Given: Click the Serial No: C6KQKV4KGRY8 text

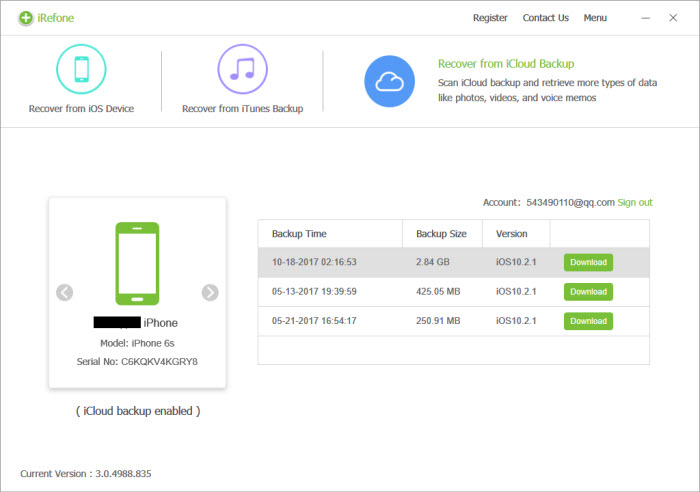Looking at the screenshot, I should tap(137, 362).
